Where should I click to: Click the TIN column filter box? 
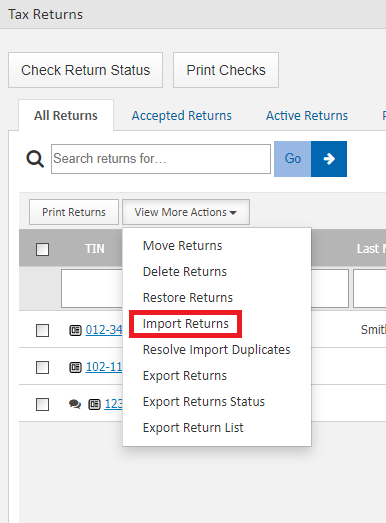click(92, 289)
